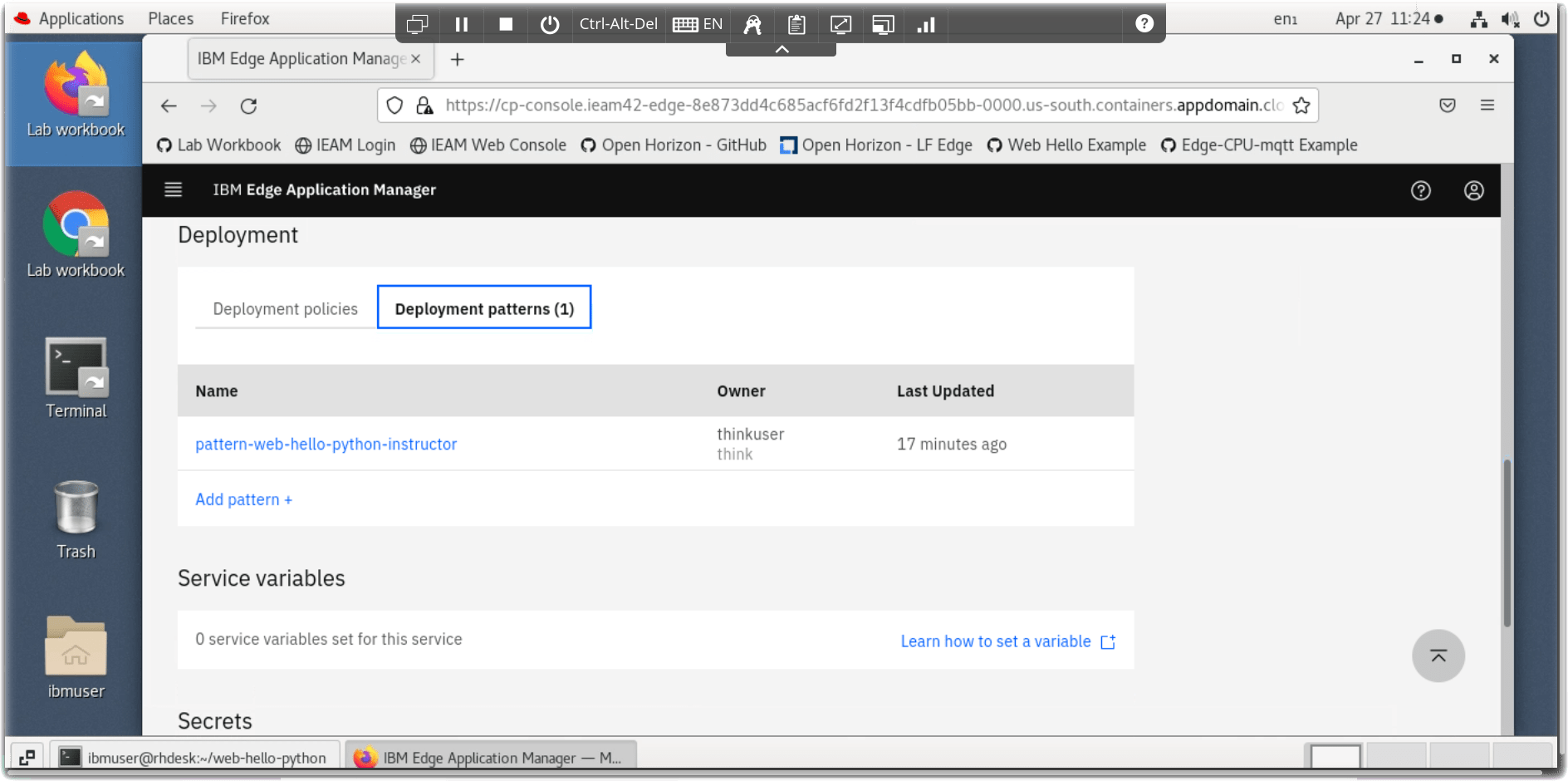This screenshot has height=781, width=1568.
Task: Select IBM Edge Application Manager taskbar entry
Action: point(490,758)
